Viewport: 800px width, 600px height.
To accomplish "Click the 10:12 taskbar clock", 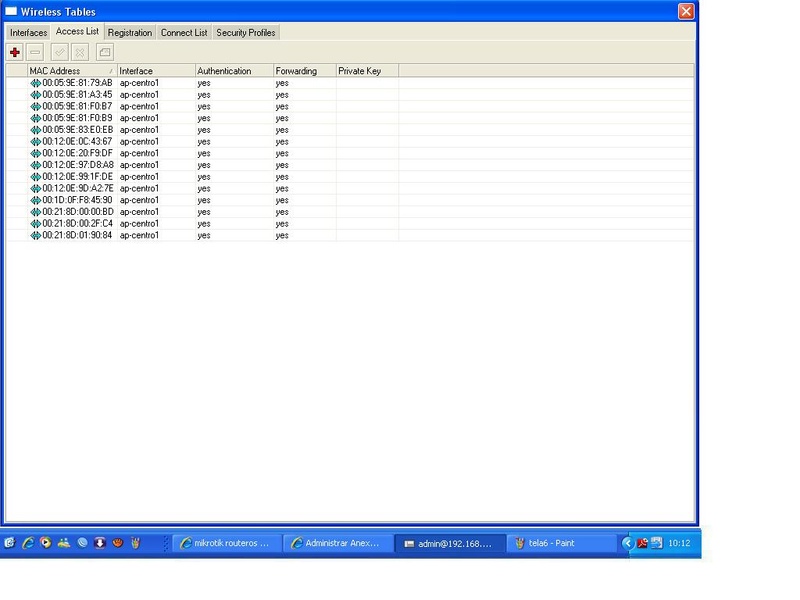I will tap(679, 543).
